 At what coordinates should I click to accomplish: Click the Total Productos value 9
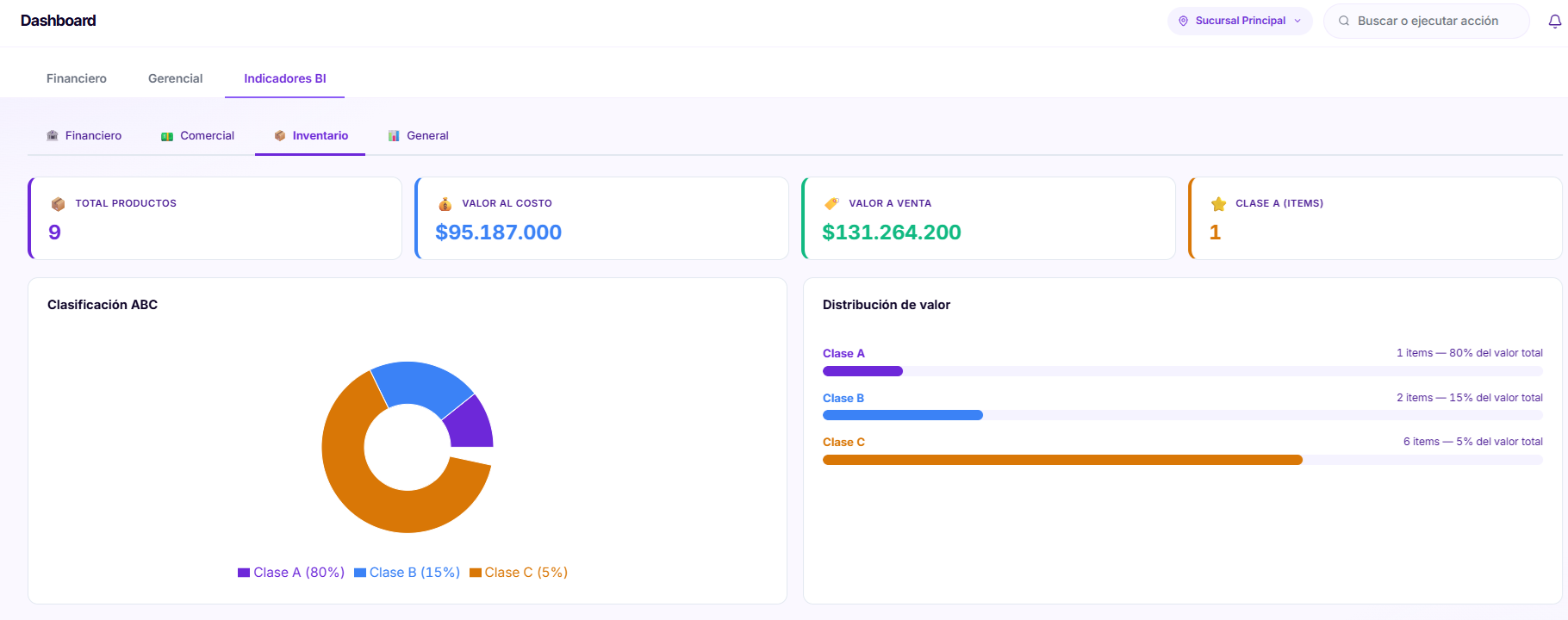click(54, 232)
